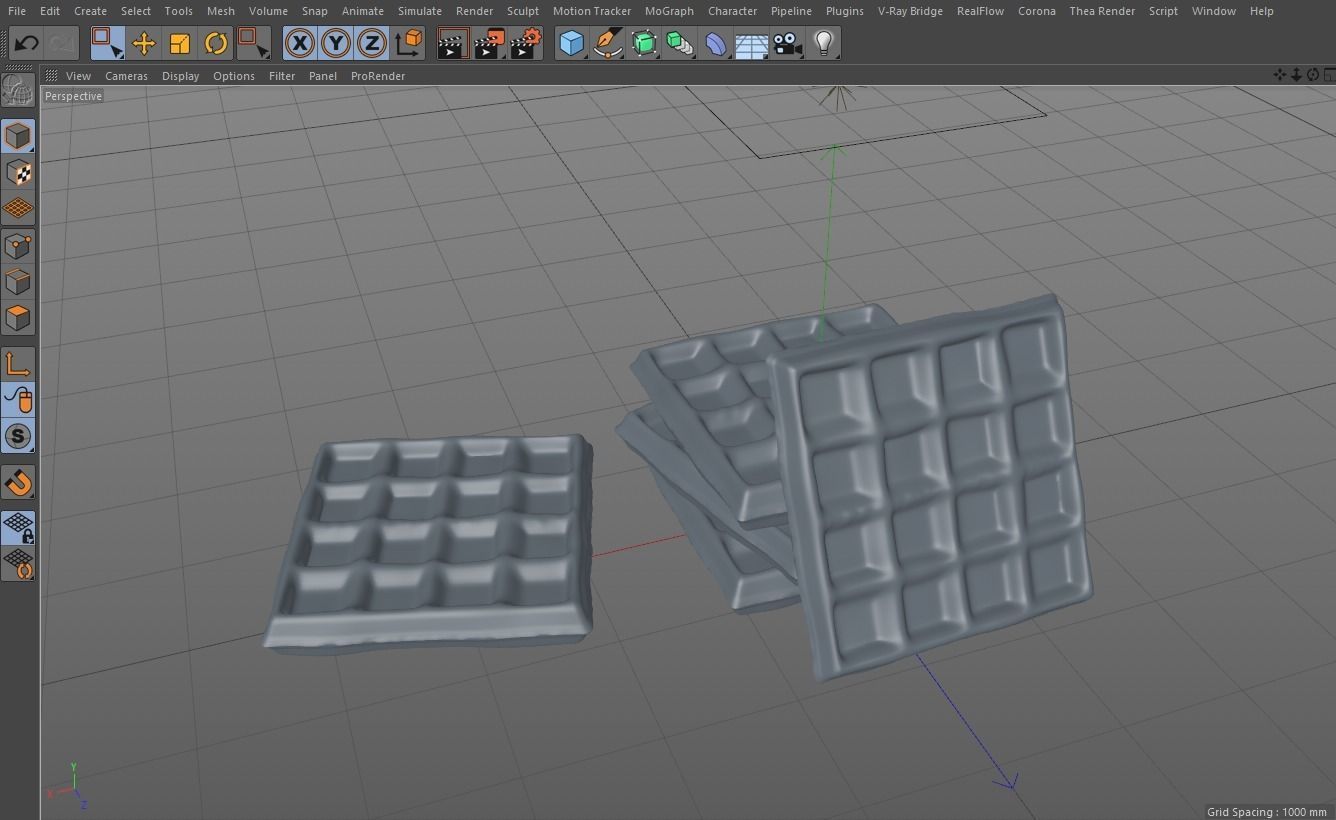Open the viewport ProRender menu
Image resolution: width=1336 pixels, height=820 pixels.
tap(378, 76)
